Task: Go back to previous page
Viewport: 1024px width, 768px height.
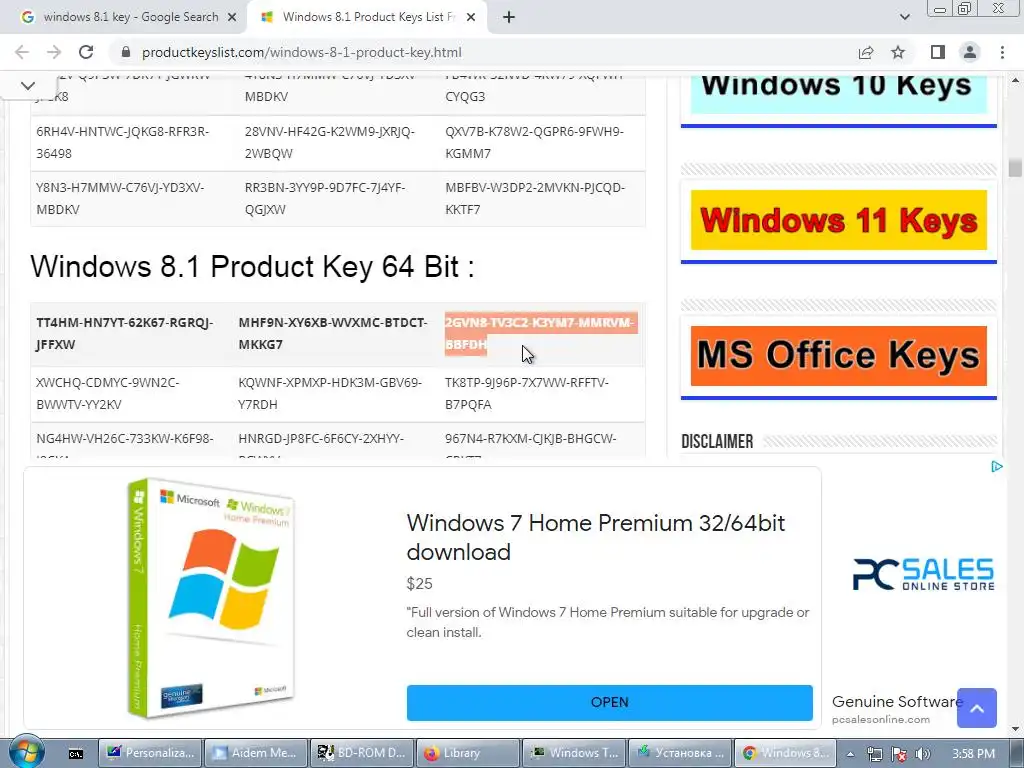Action: (22, 52)
